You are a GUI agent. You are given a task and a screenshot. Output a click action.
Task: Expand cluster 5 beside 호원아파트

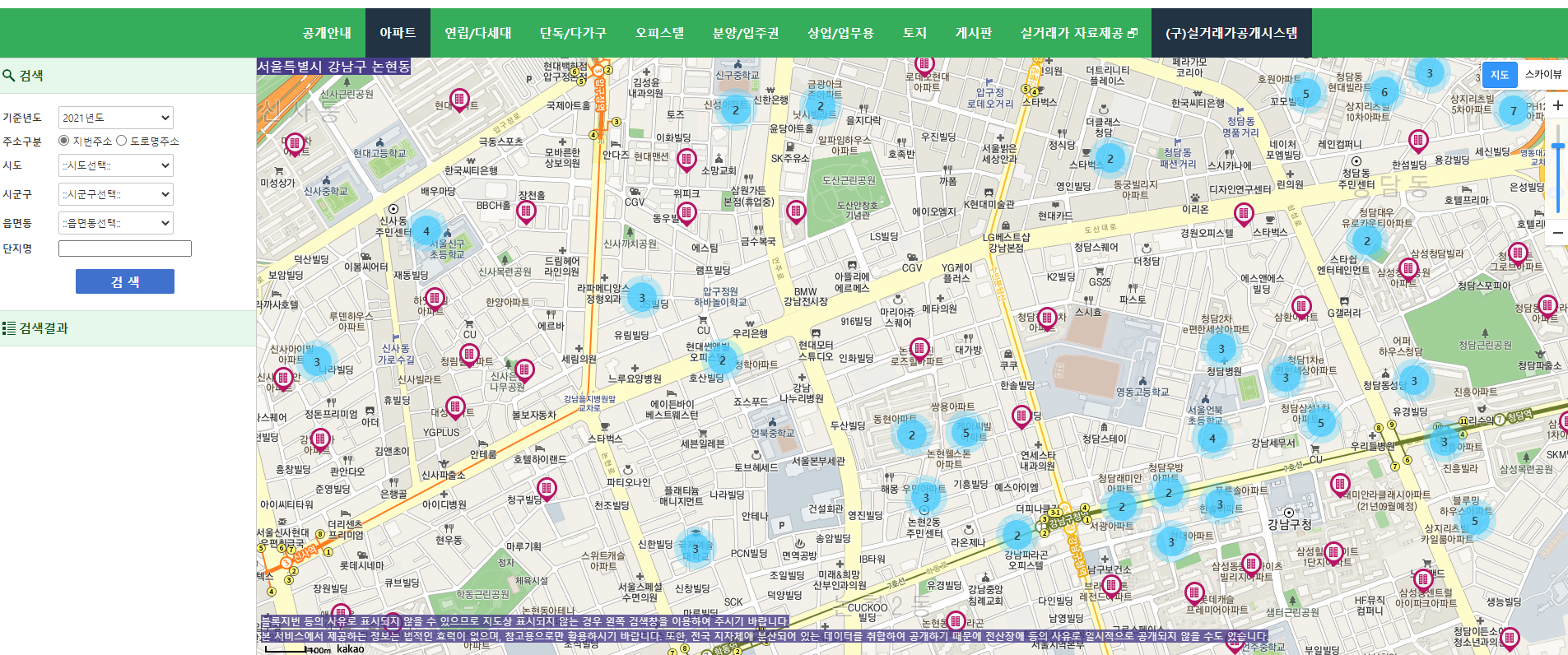(1305, 94)
